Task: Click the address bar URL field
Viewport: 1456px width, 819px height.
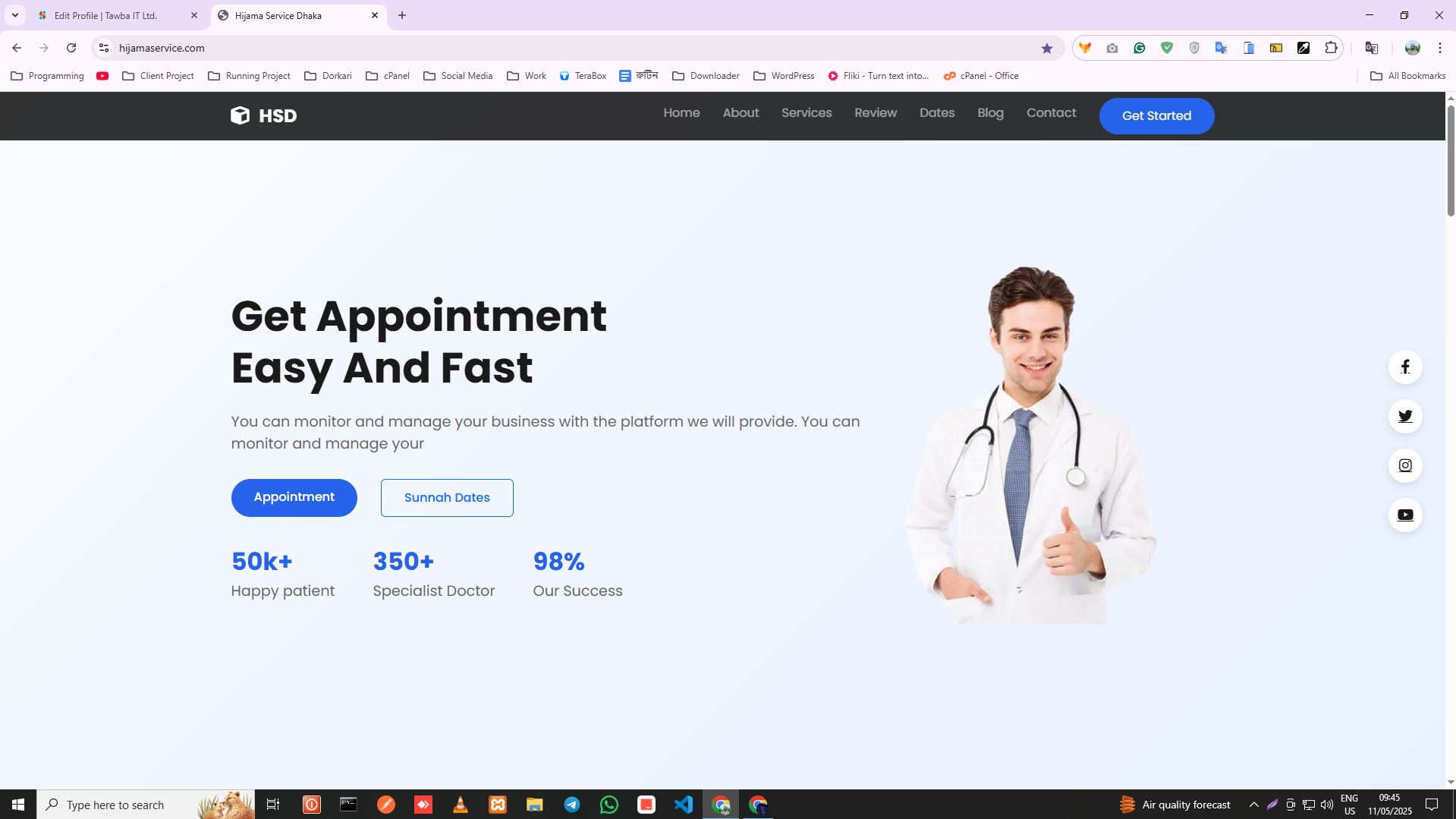Action: (x=531, y=48)
